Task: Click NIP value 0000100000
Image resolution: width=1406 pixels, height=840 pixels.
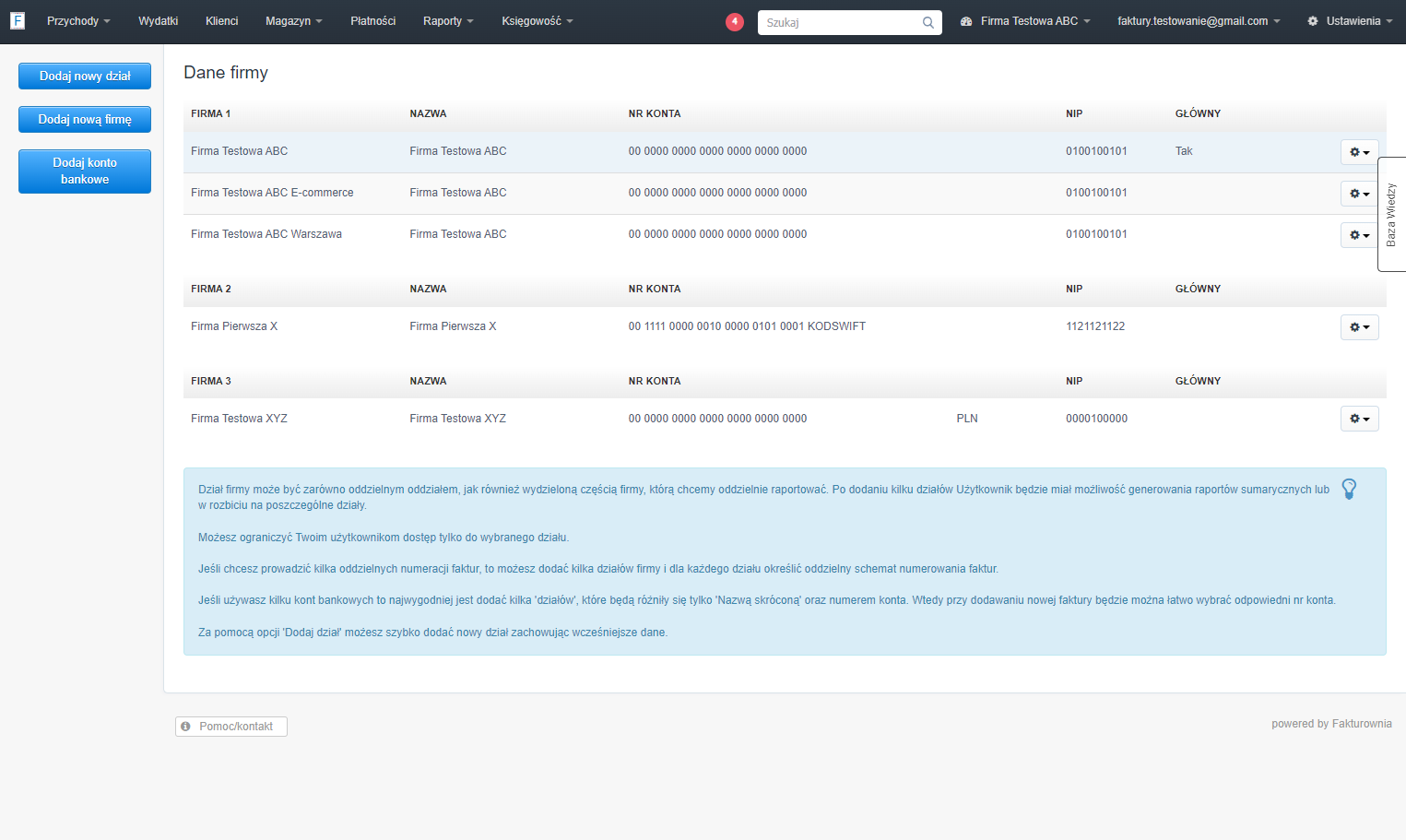Action: click(x=1096, y=419)
